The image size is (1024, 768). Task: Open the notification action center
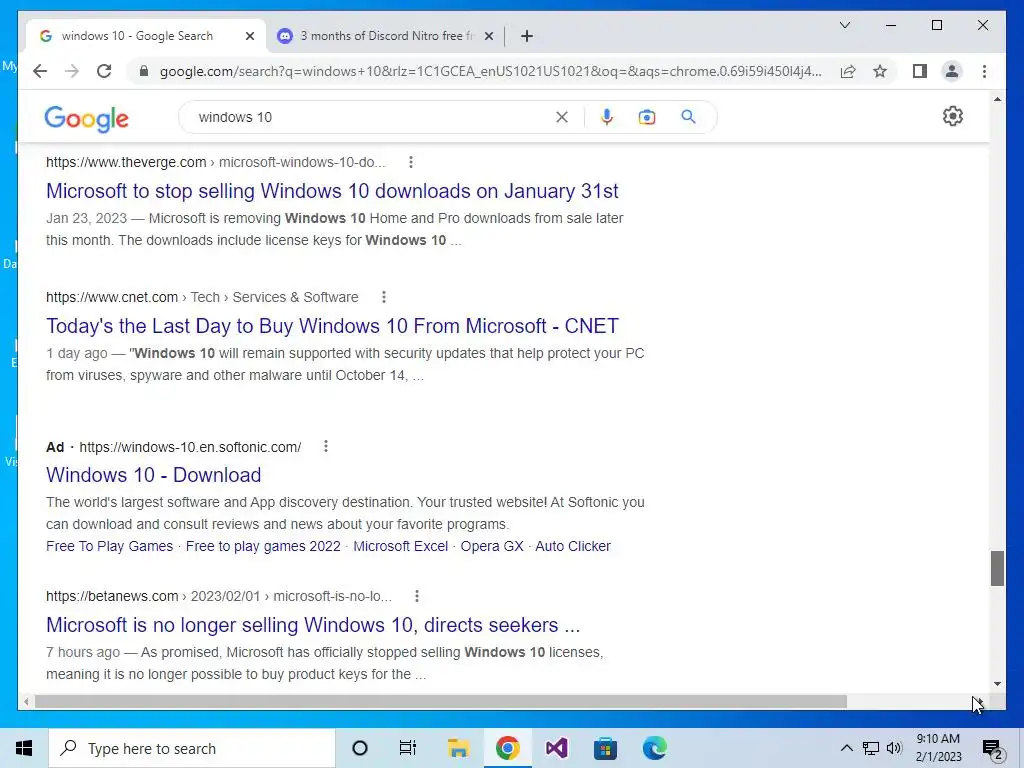pos(993,748)
